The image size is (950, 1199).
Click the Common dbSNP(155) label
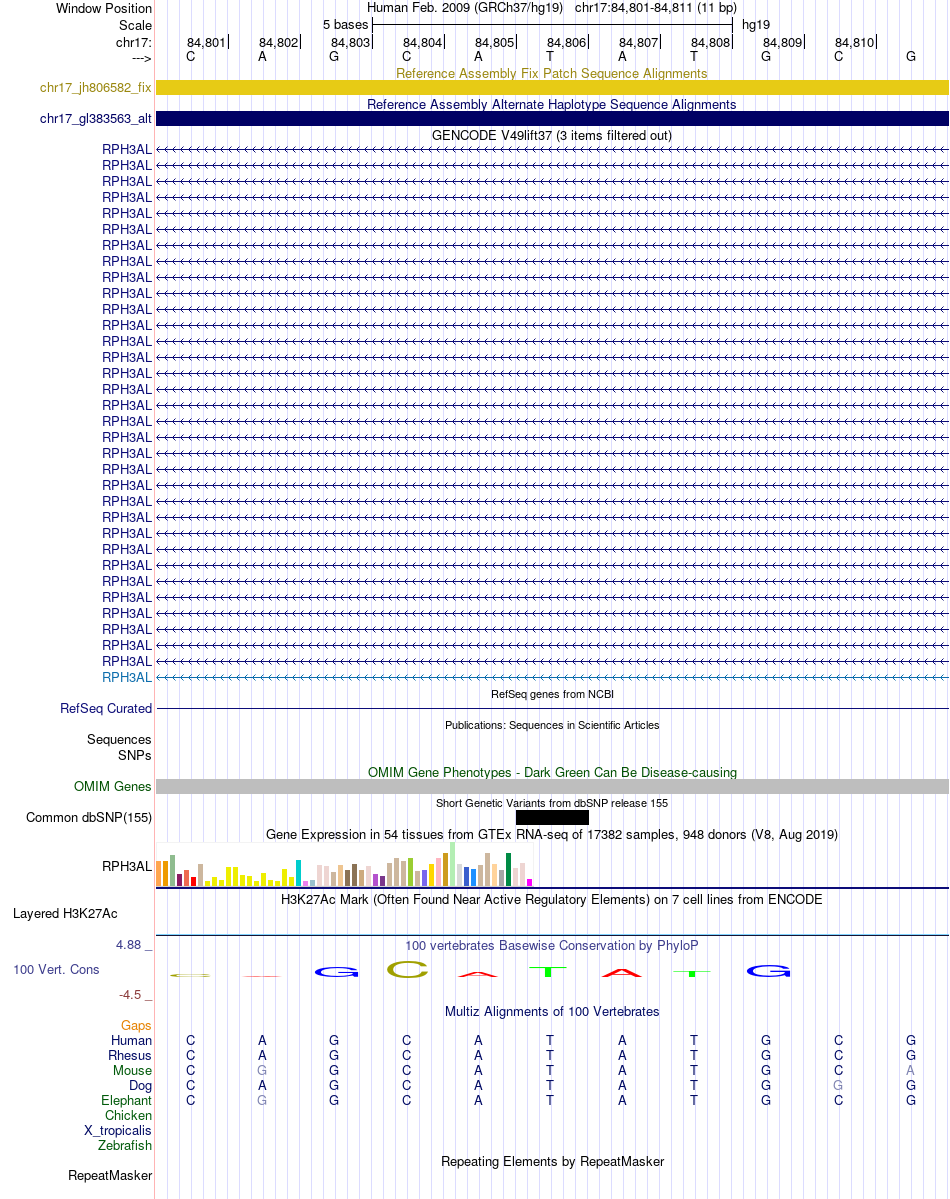89,817
